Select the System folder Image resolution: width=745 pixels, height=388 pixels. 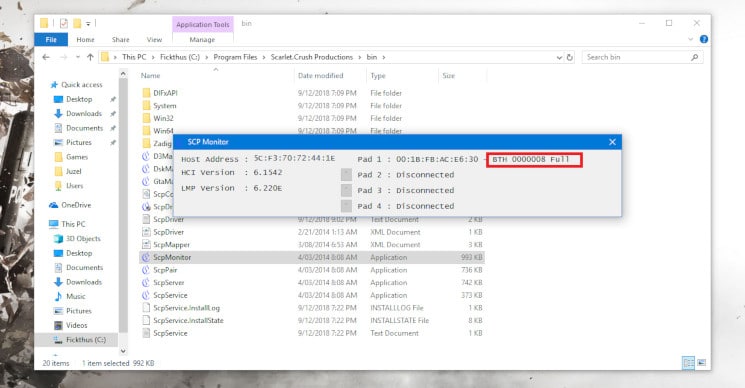click(x=164, y=105)
